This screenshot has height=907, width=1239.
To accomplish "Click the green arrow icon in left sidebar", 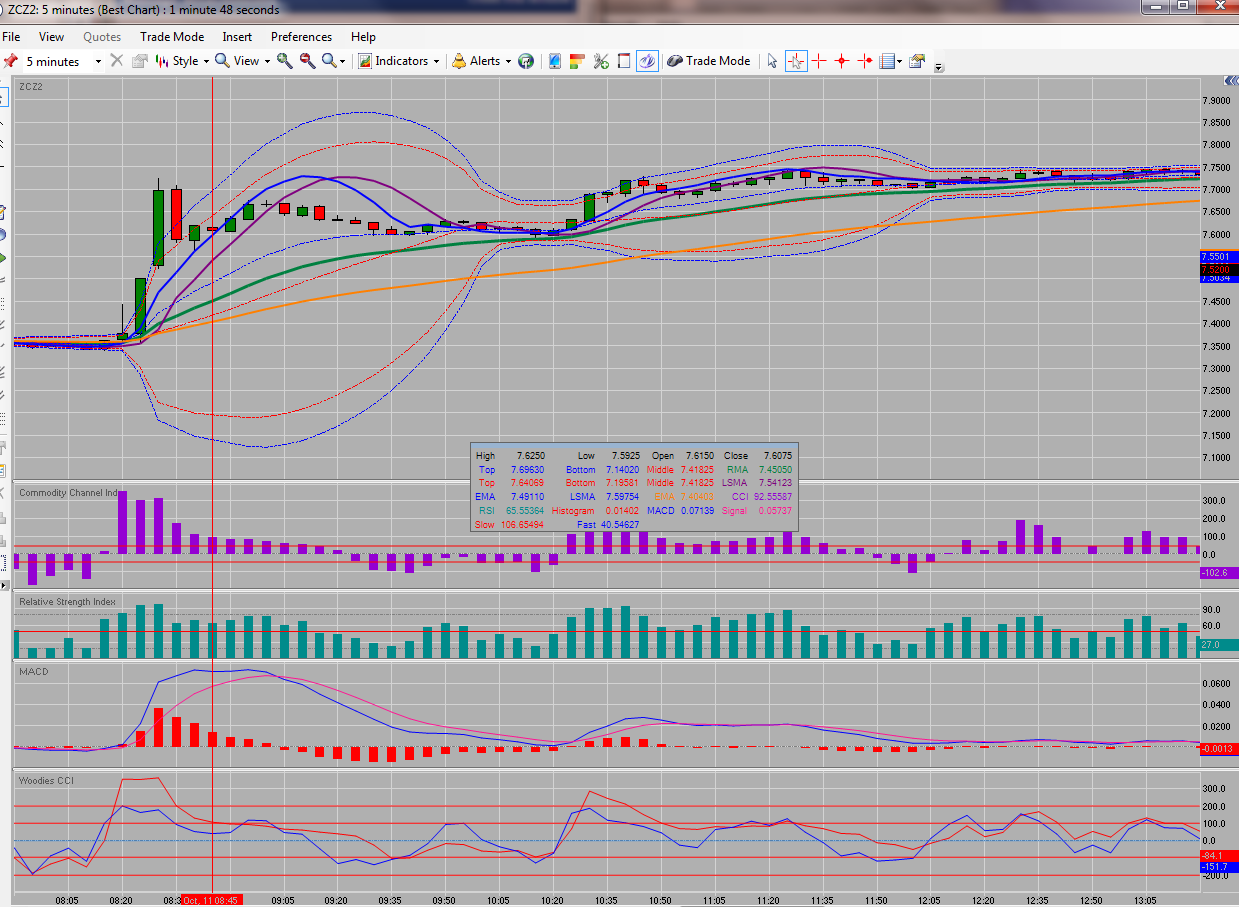I will point(4,258).
